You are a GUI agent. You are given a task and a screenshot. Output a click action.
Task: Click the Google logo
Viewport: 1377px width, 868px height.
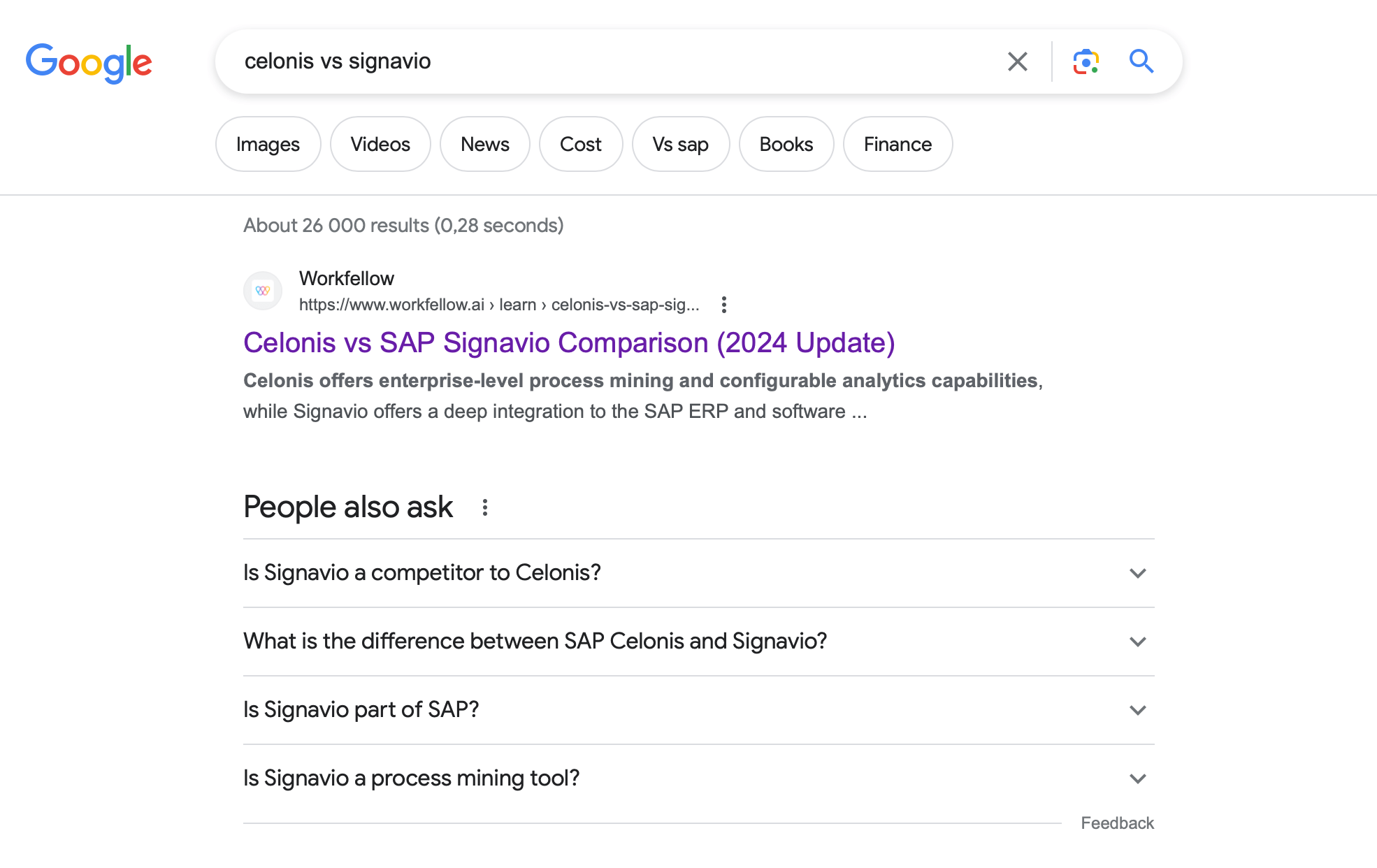[89, 63]
